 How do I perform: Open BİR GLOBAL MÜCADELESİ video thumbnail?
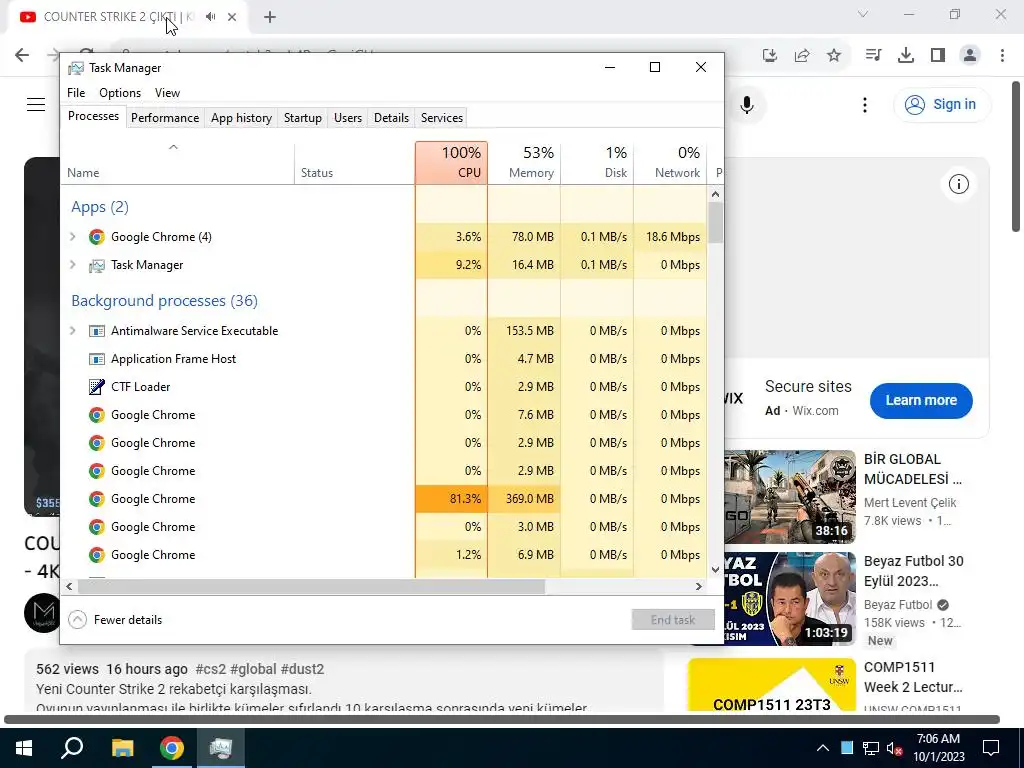pyautogui.click(x=790, y=496)
